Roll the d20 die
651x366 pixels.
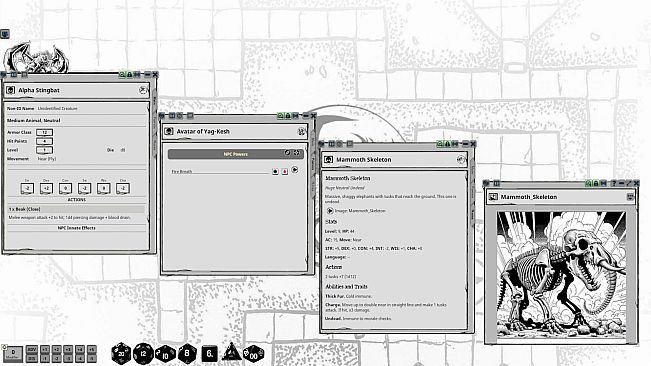click(x=121, y=354)
